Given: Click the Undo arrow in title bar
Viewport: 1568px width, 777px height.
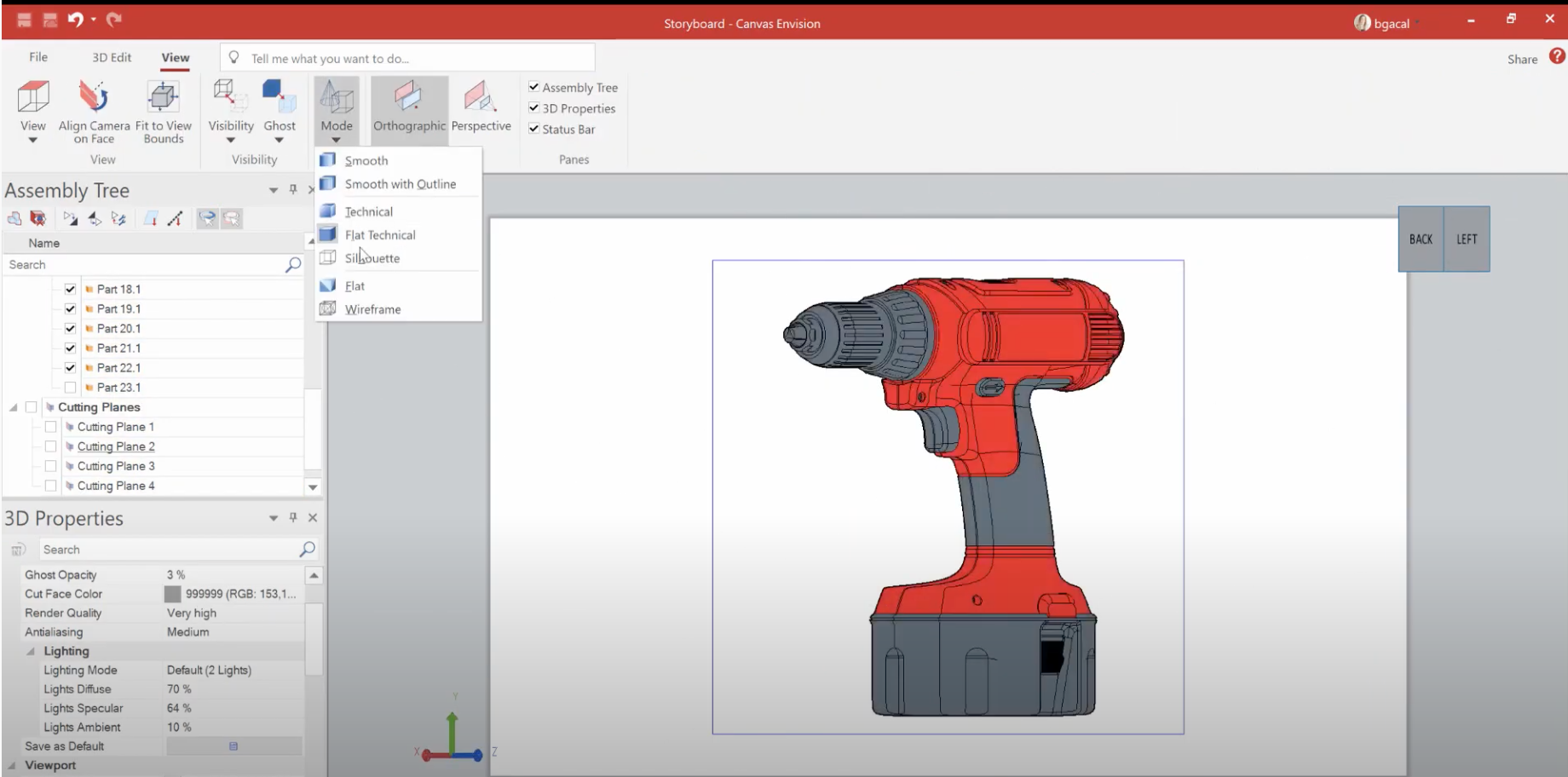Looking at the screenshot, I should click(x=75, y=20).
